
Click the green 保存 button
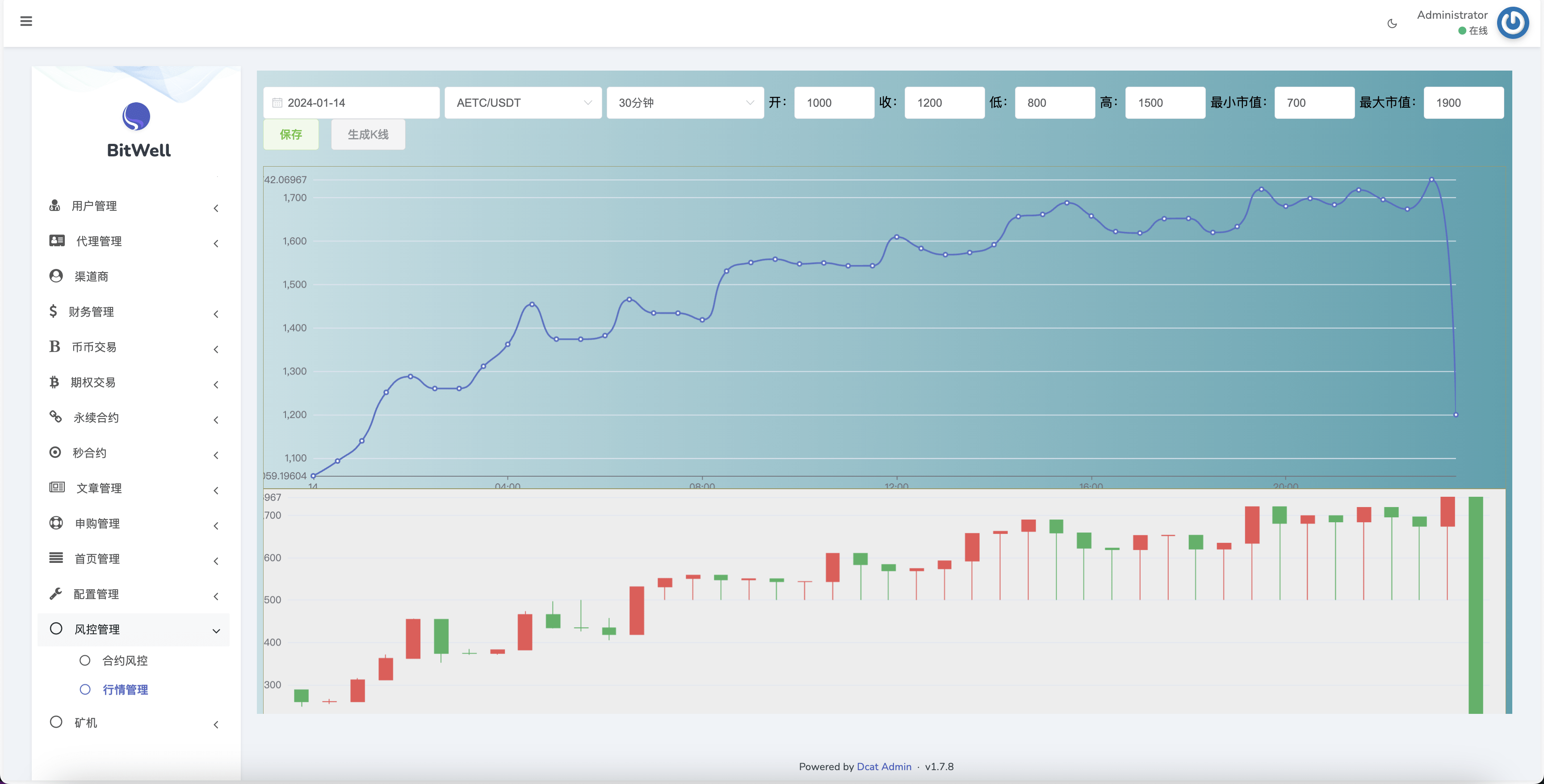click(291, 134)
